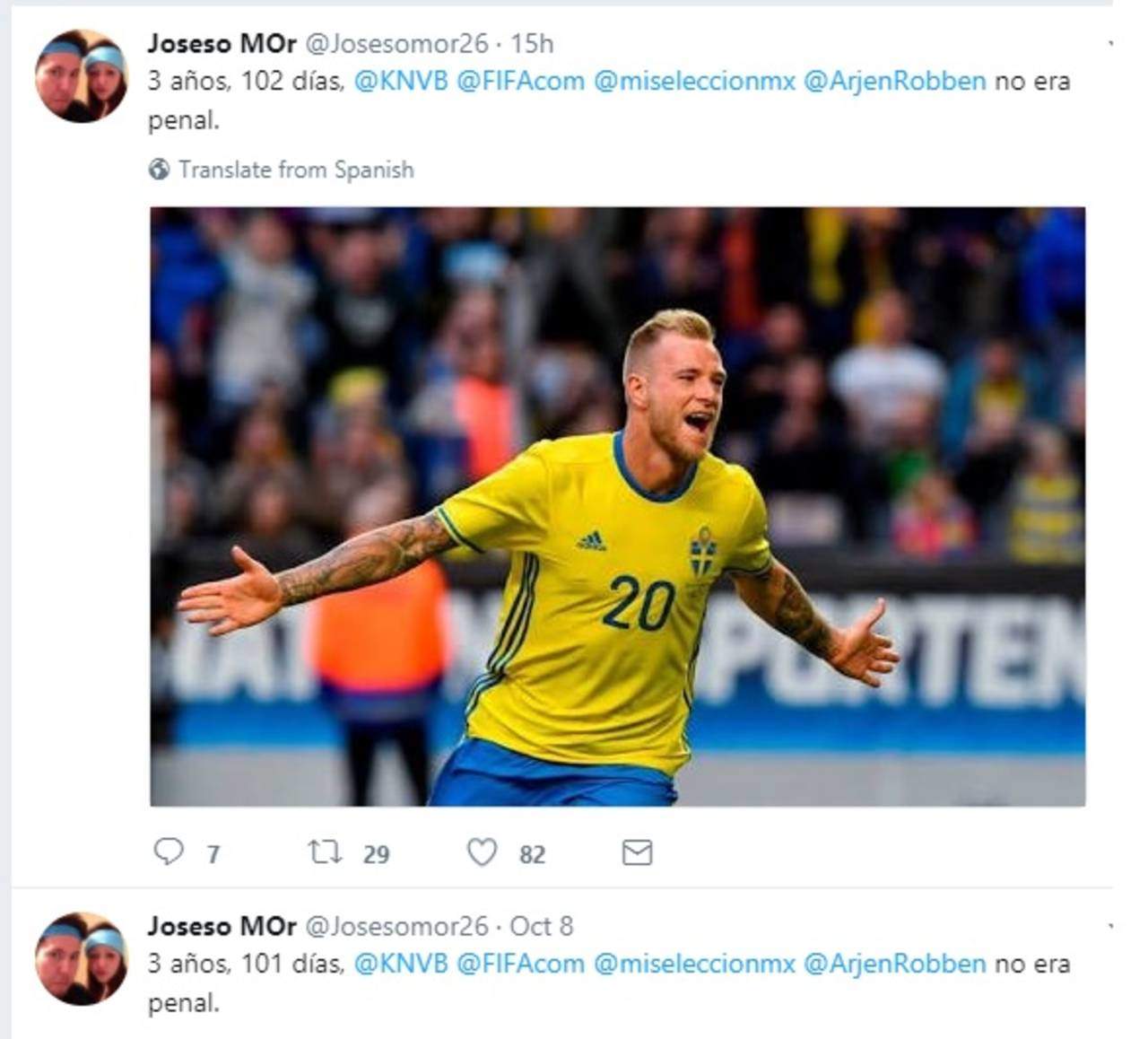This screenshot has height=1039, width=1148.
Task: Open @KNVB mention in first tweet
Action: pyautogui.click(x=401, y=81)
